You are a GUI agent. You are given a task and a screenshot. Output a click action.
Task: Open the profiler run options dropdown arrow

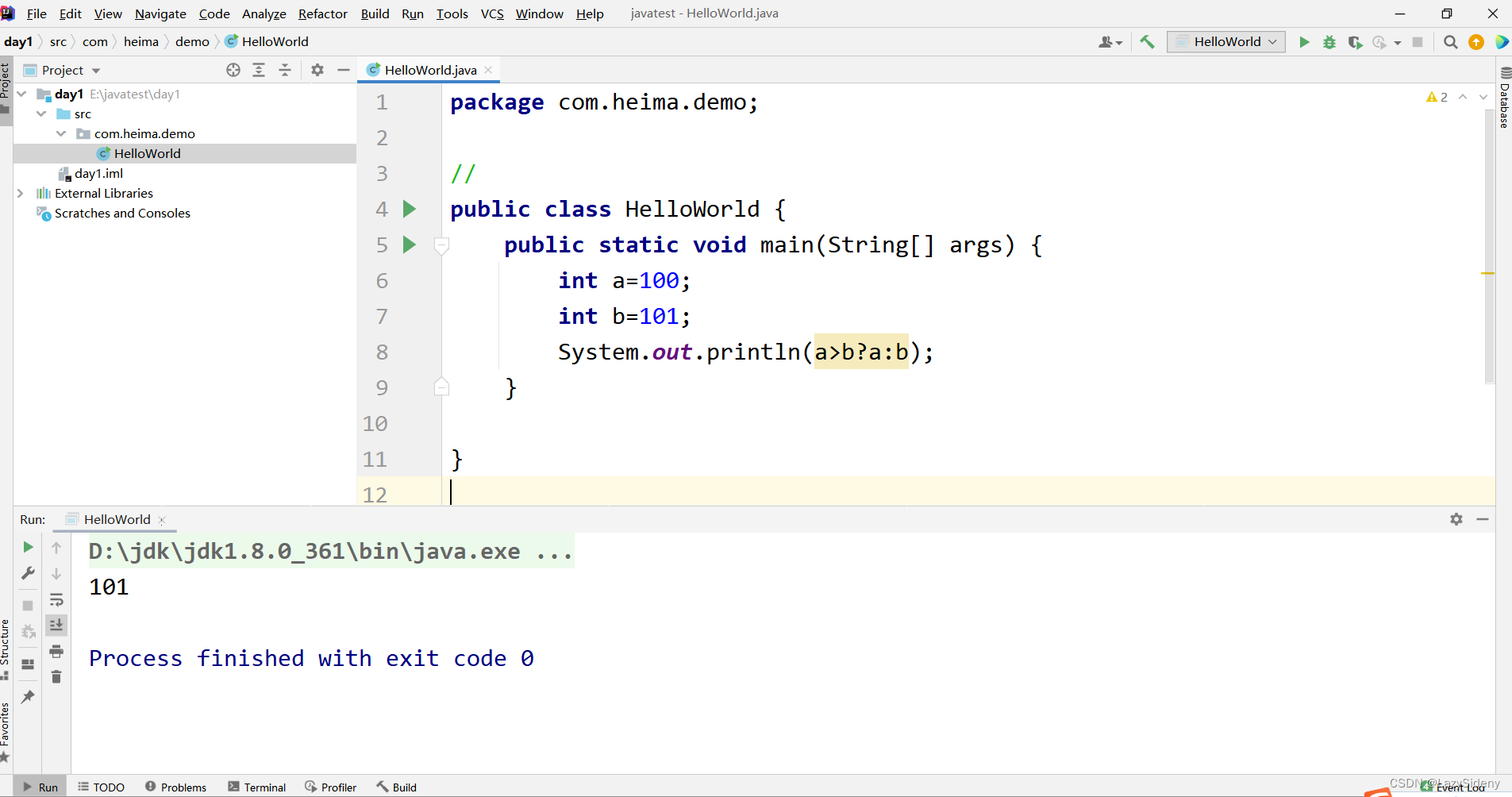1398,42
